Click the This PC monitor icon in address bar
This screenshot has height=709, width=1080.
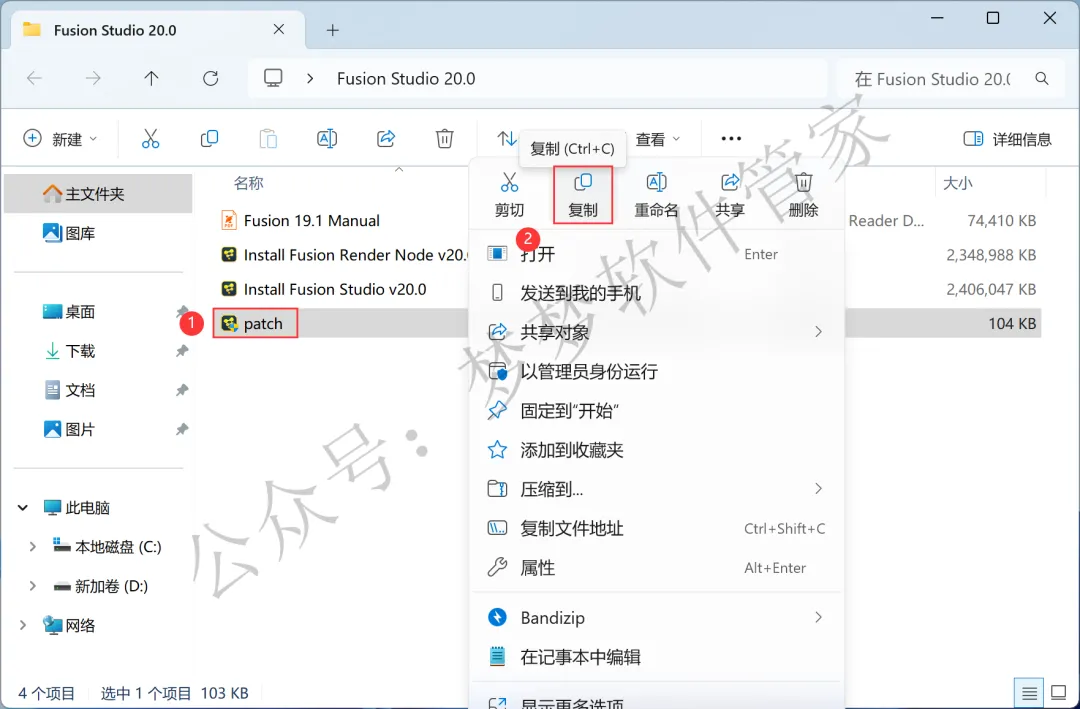[x=273, y=78]
